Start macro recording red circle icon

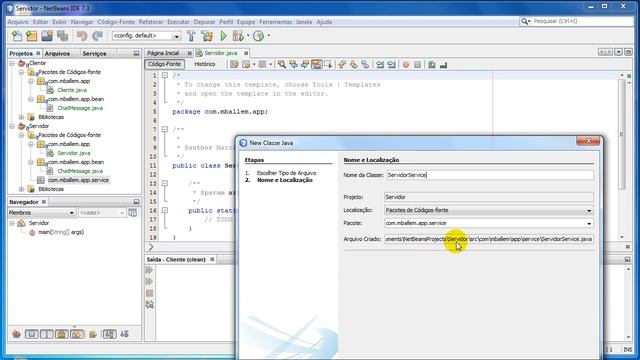(406, 64)
